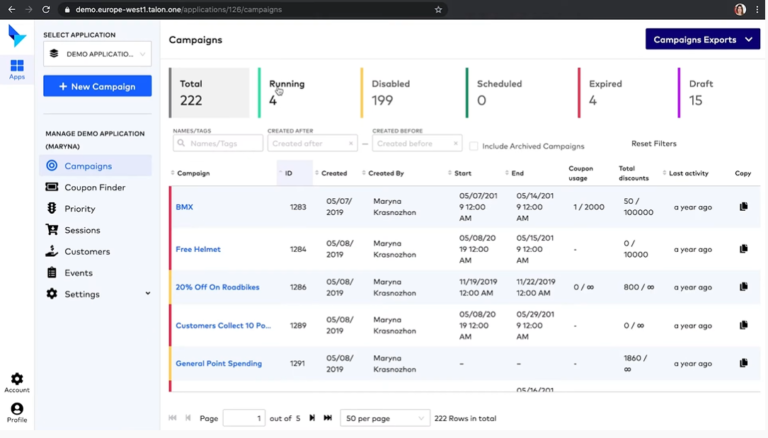Click the browser reload icon
Screen dimensions: 768x438
tap(46, 10)
